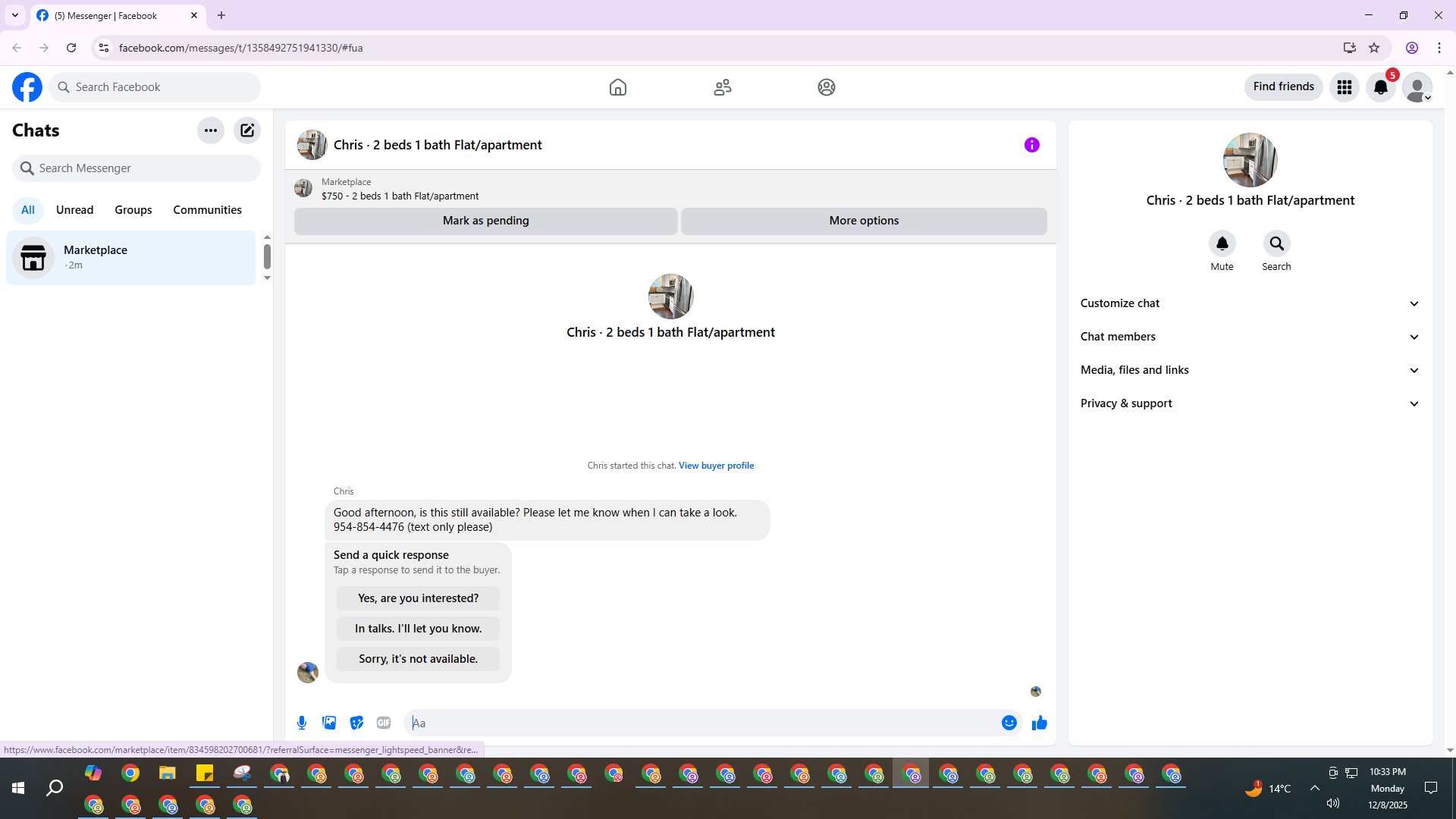The height and width of the screenshot is (819, 1456).
Task: Open conversation information purple icon
Action: [x=1032, y=145]
